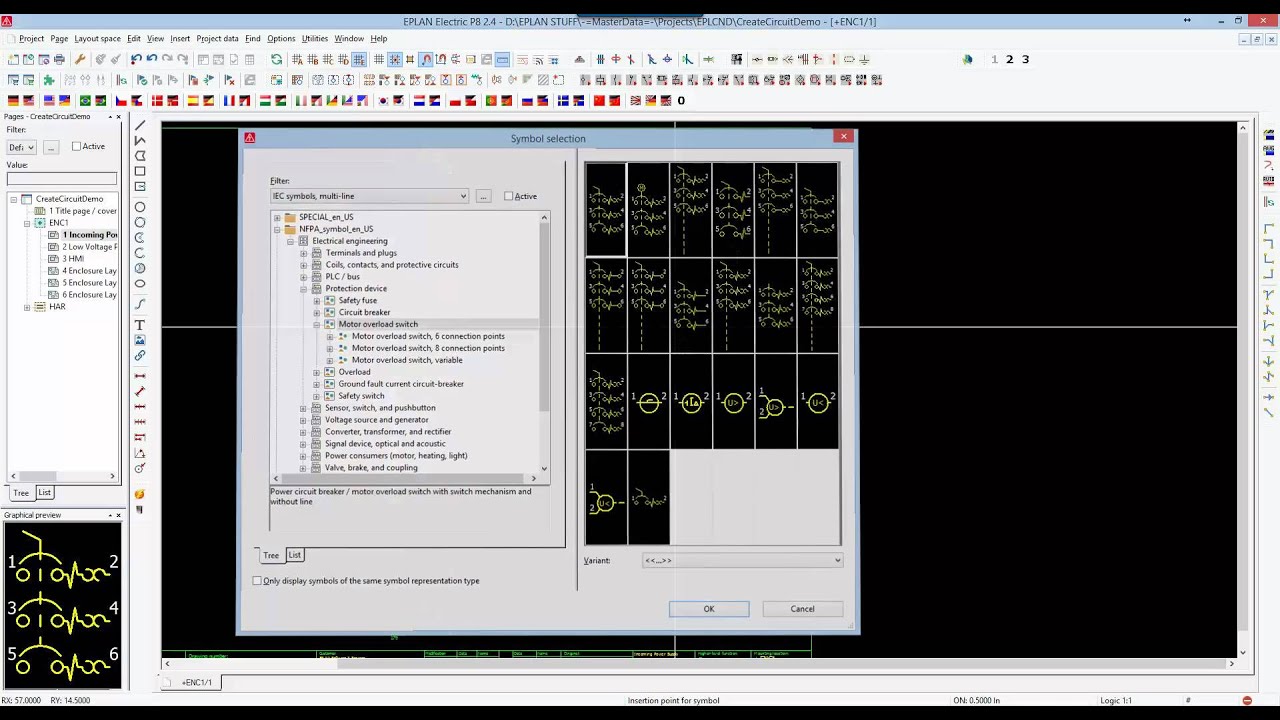
Task: Click the green Refresh/Update icon
Action: coord(276,60)
